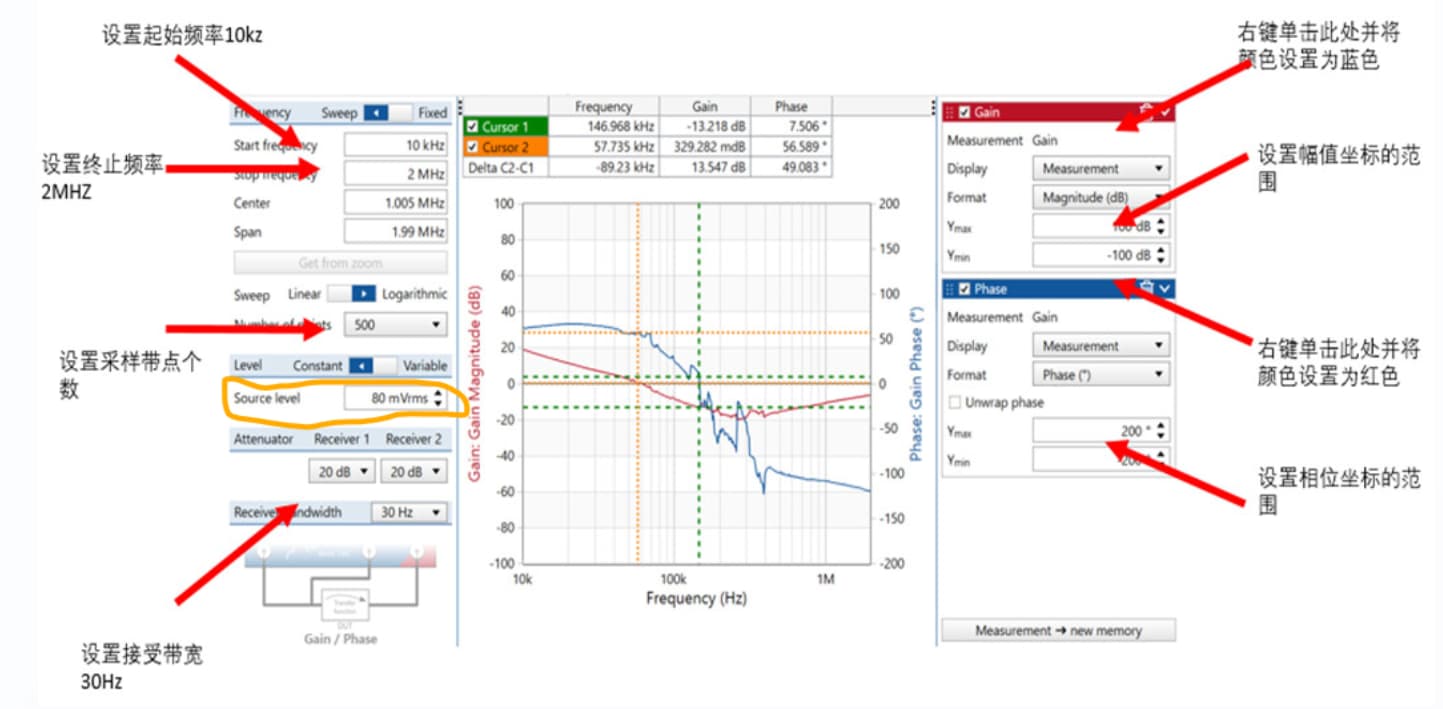Click the Center frequency input field

tap(396, 203)
